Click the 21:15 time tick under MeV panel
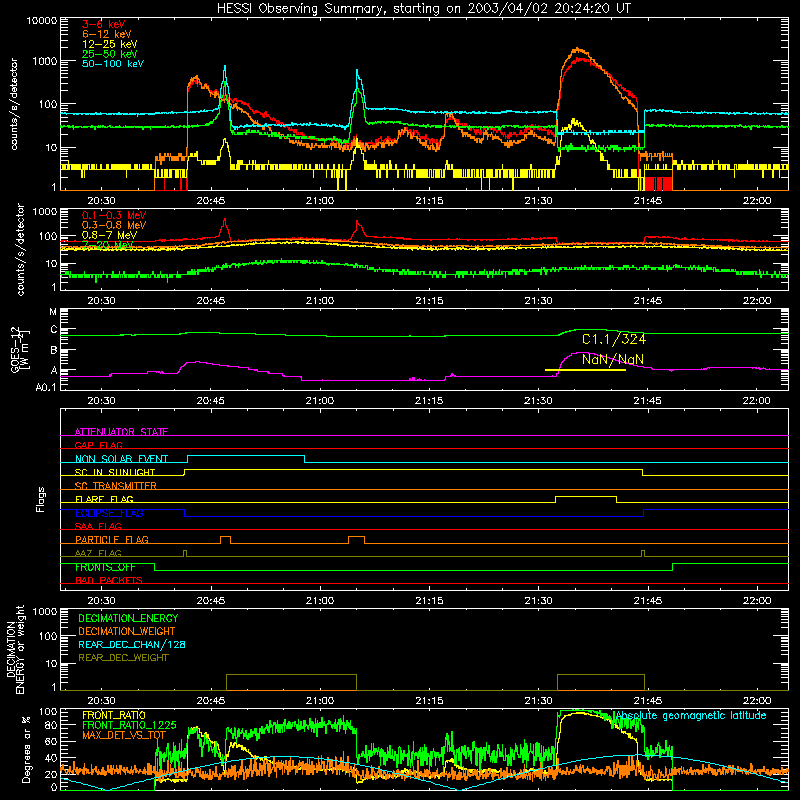This screenshot has height=800, width=800. coord(429,301)
